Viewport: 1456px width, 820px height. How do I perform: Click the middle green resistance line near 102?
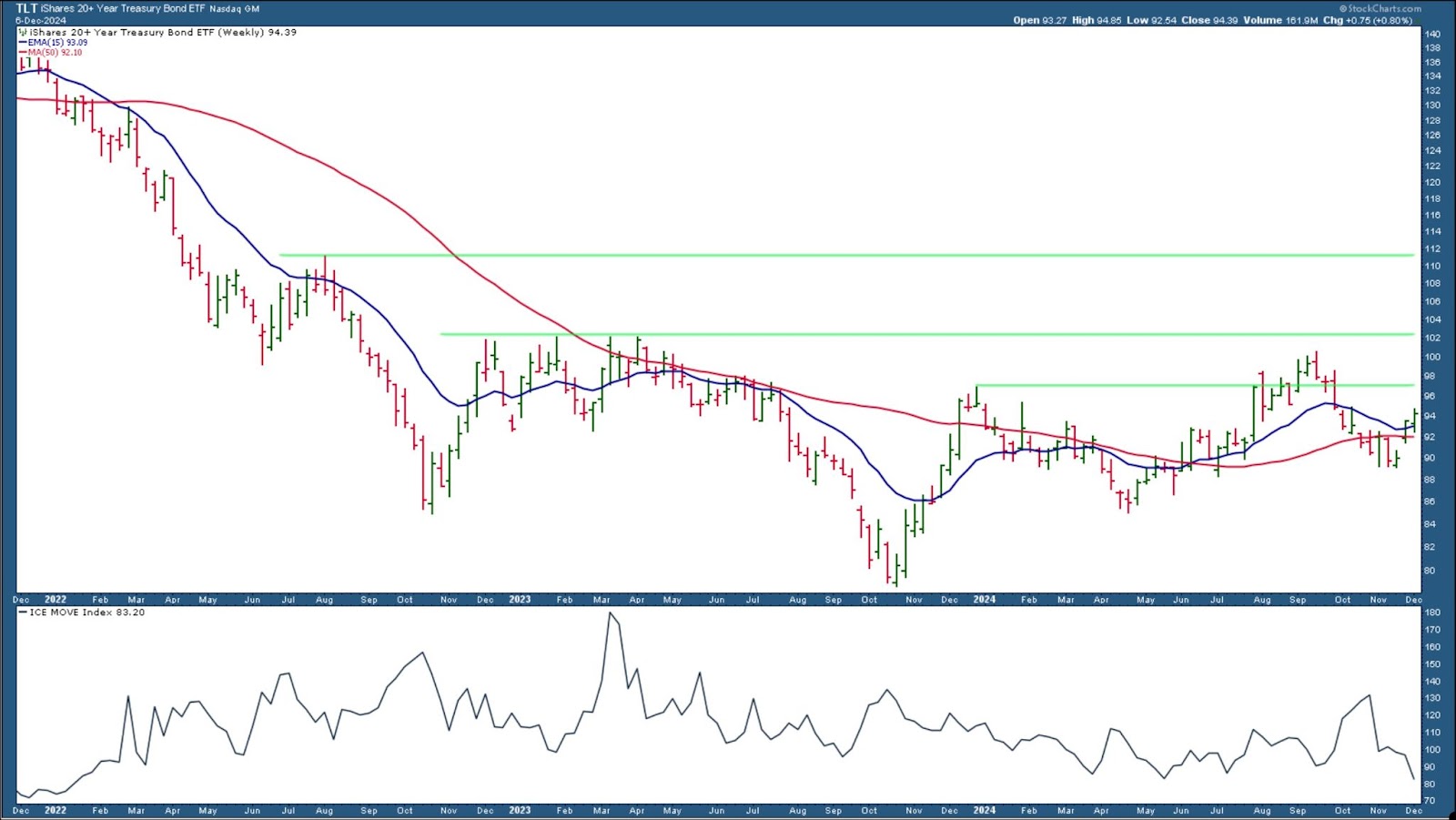click(x=926, y=334)
